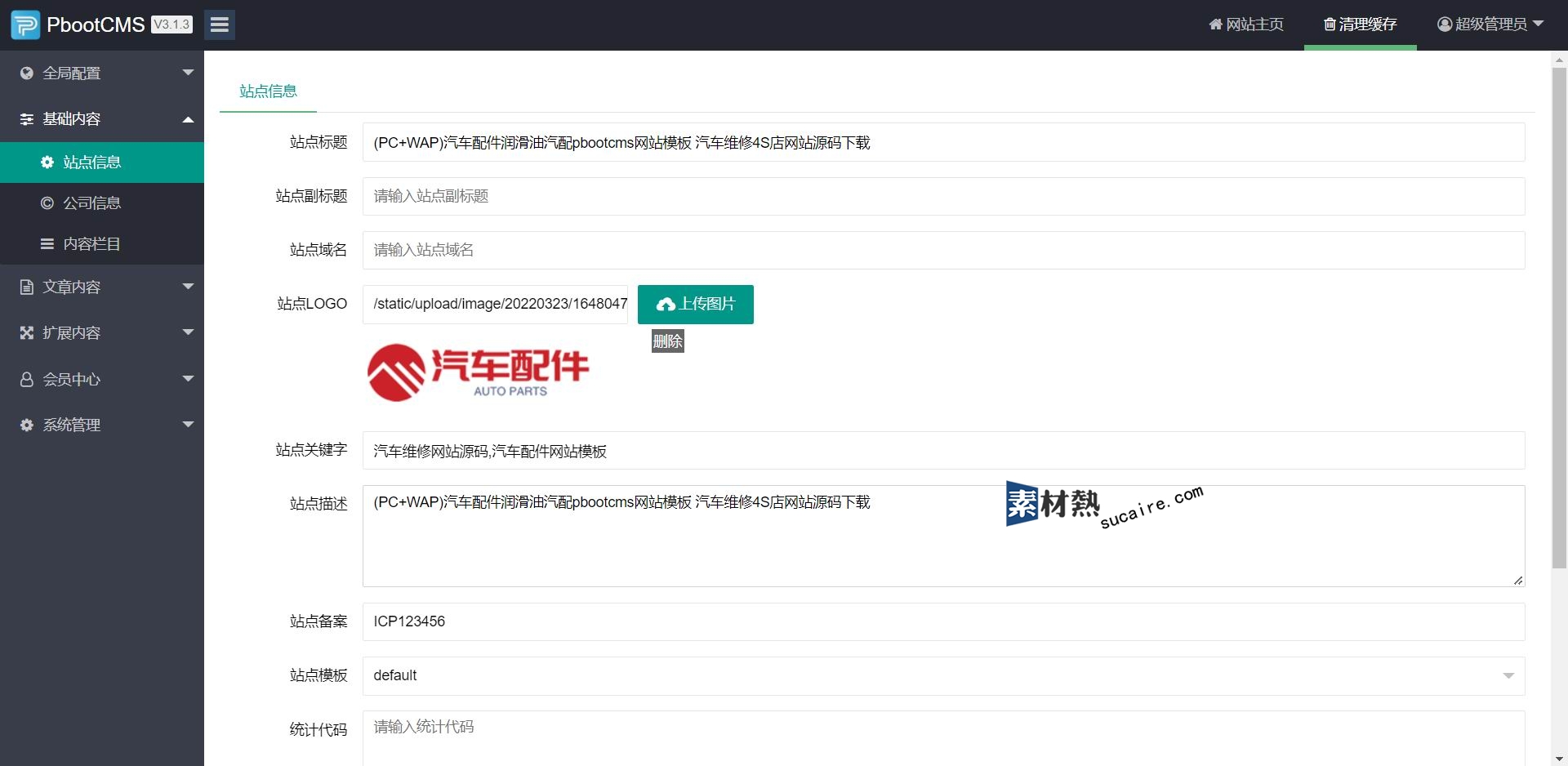Click the trash icon beside 清理缓存
Viewport: 1568px width, 766px height.
(x=1330, y=24)
